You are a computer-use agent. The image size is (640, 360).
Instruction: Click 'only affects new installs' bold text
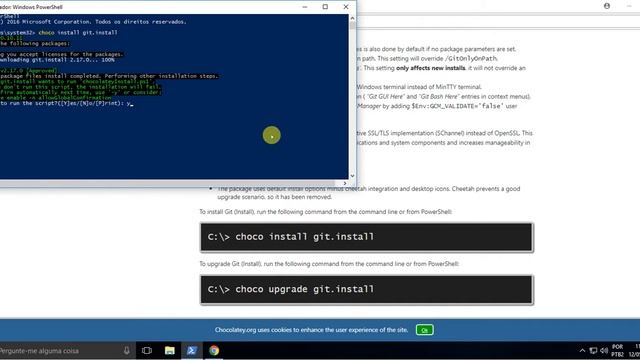coord(430,68)
